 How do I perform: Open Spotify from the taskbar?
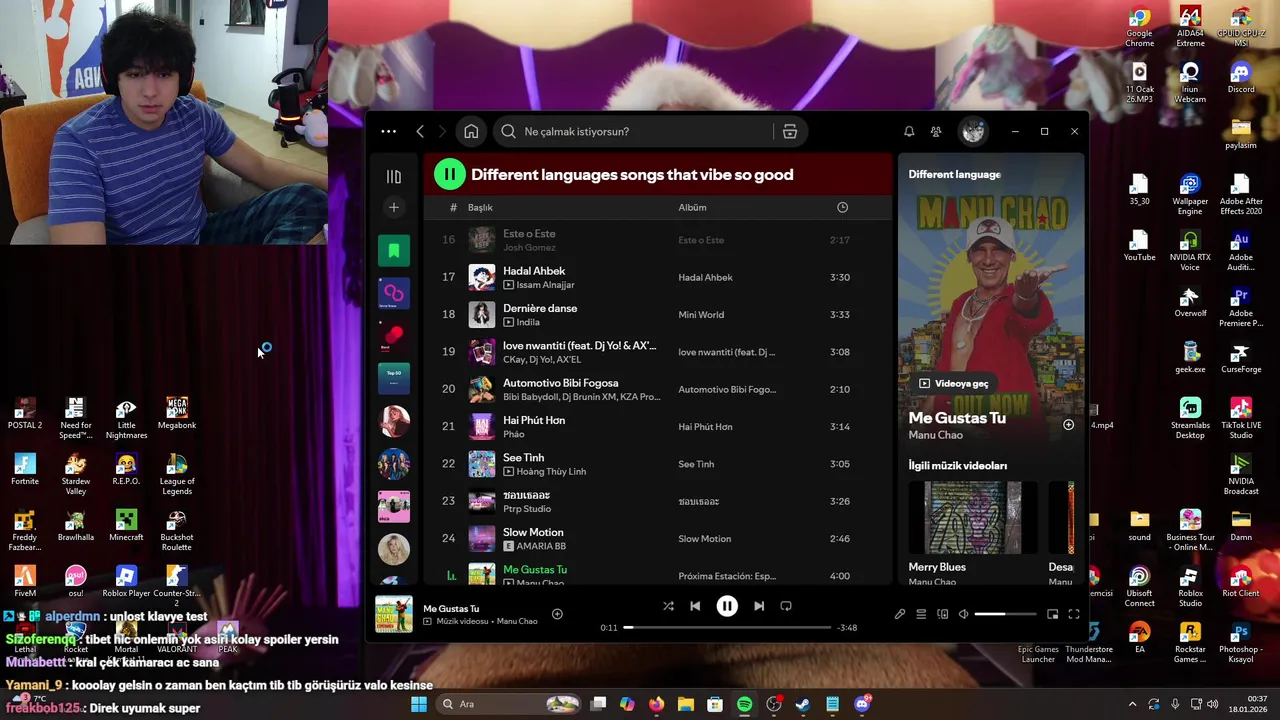click(744, 704)
